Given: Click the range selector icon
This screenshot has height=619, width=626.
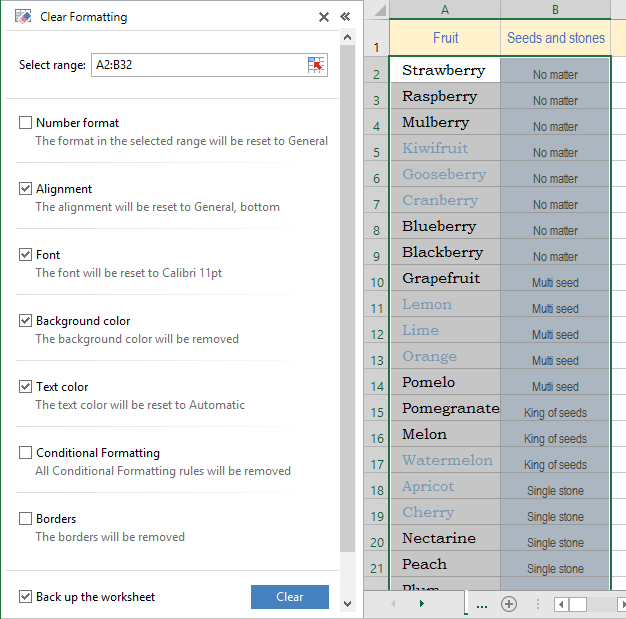Looking at the screenshot, I should 316,65.
